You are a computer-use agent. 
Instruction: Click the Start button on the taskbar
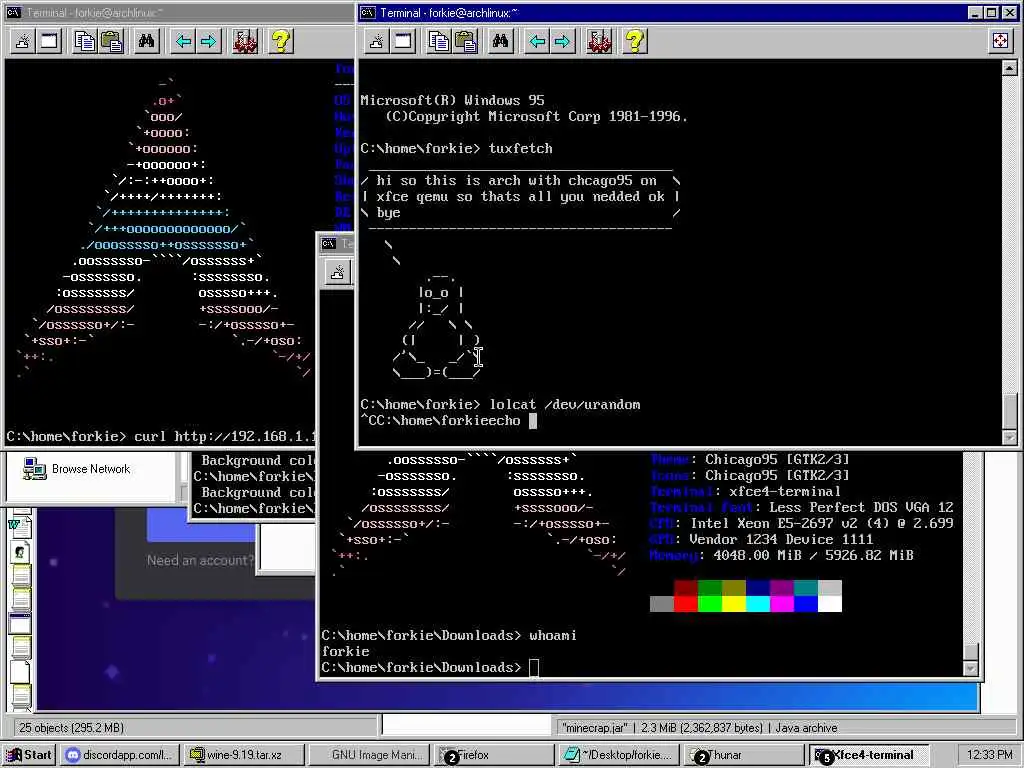point(29,755)
